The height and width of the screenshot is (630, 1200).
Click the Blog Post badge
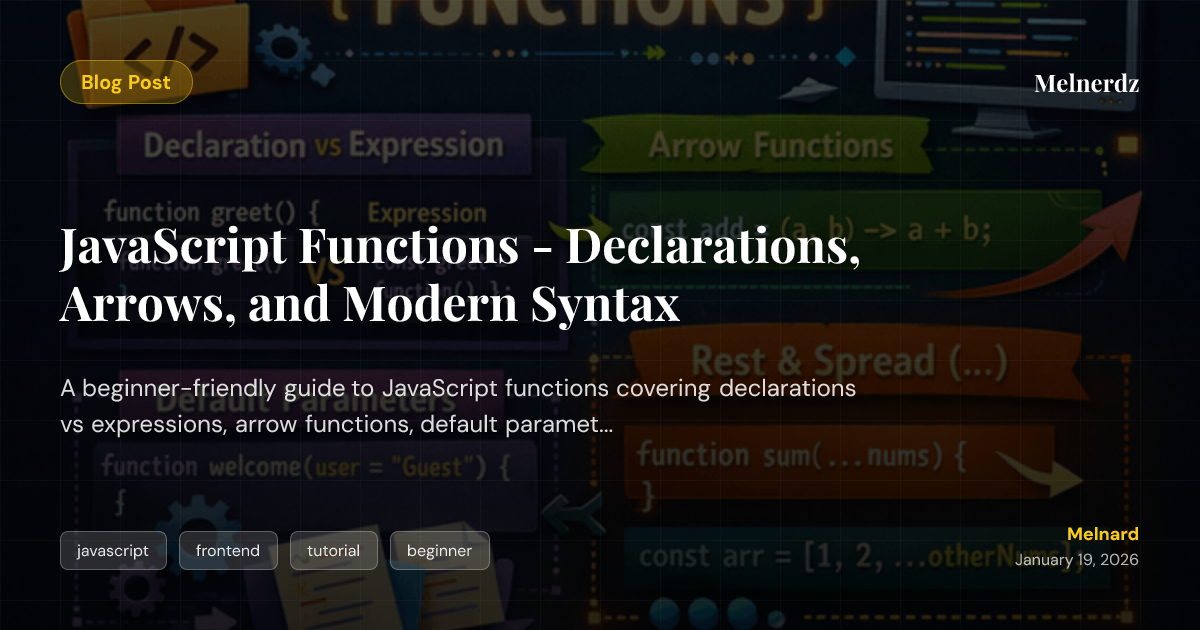click(x=126, y=82)
